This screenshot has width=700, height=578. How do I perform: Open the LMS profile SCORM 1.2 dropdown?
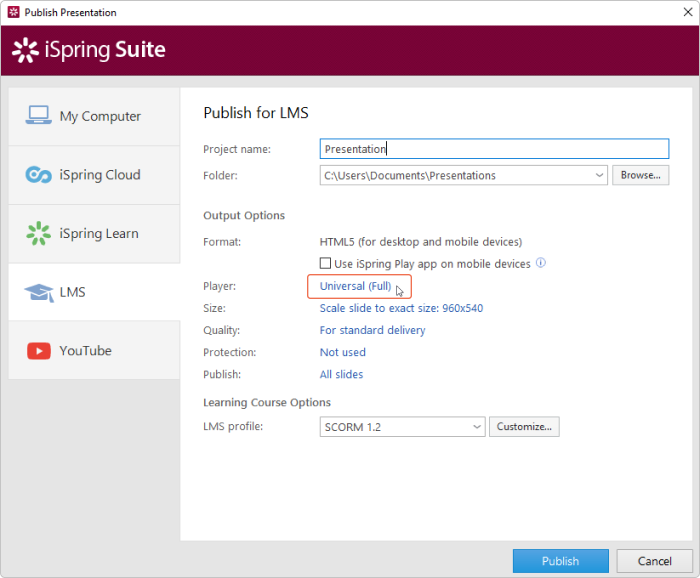pyautogui.click(x=402, y=427)
